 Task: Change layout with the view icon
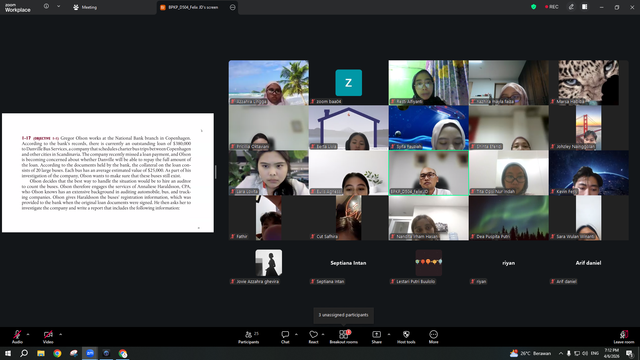584,7
